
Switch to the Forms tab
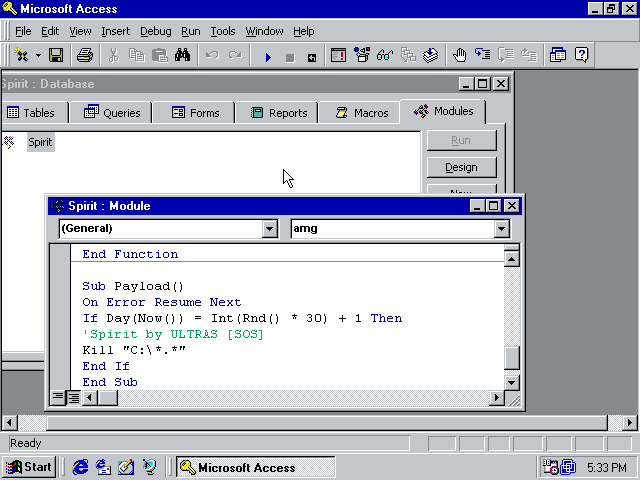click(x=194, y=113)
